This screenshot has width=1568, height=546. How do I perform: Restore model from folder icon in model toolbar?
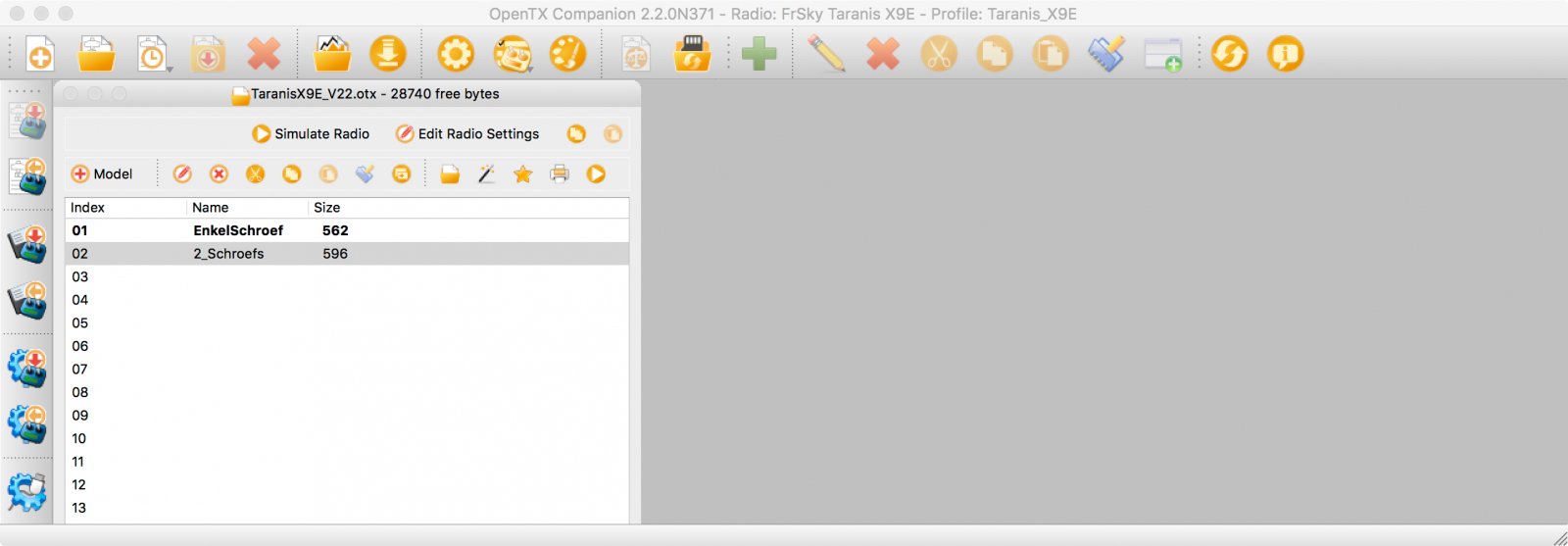click(450, 174)
